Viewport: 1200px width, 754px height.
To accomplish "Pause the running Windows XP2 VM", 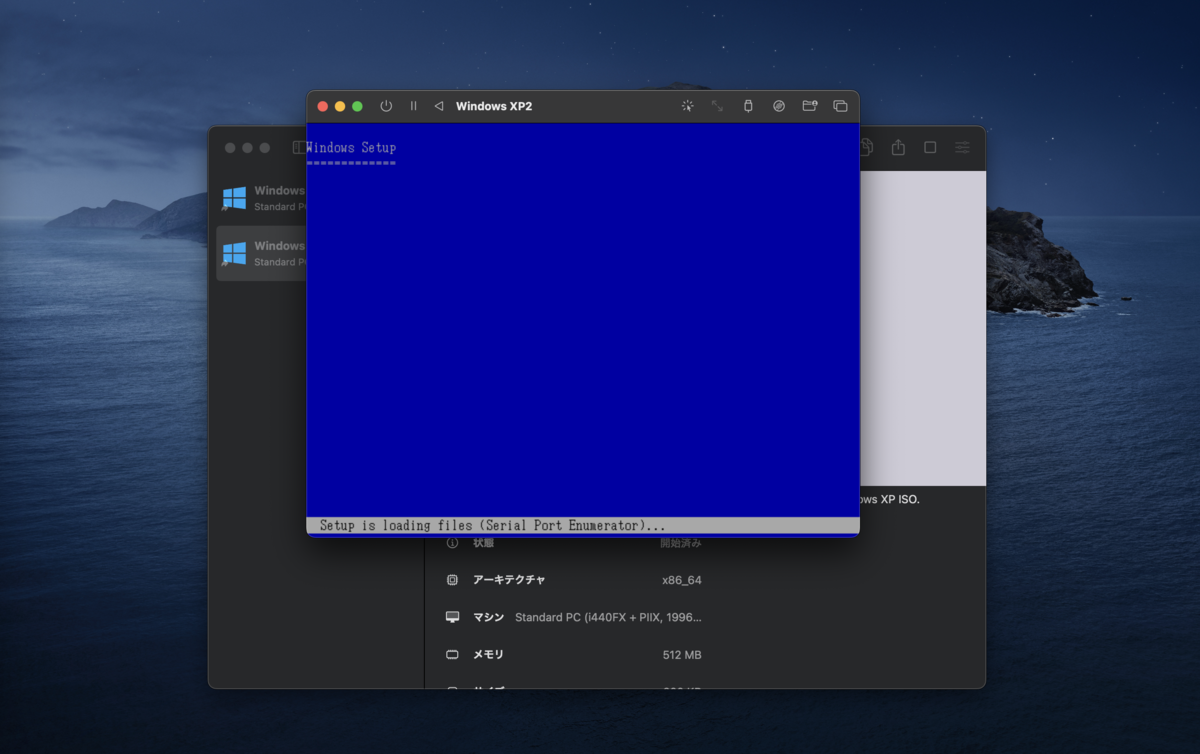I will [413, 106].
